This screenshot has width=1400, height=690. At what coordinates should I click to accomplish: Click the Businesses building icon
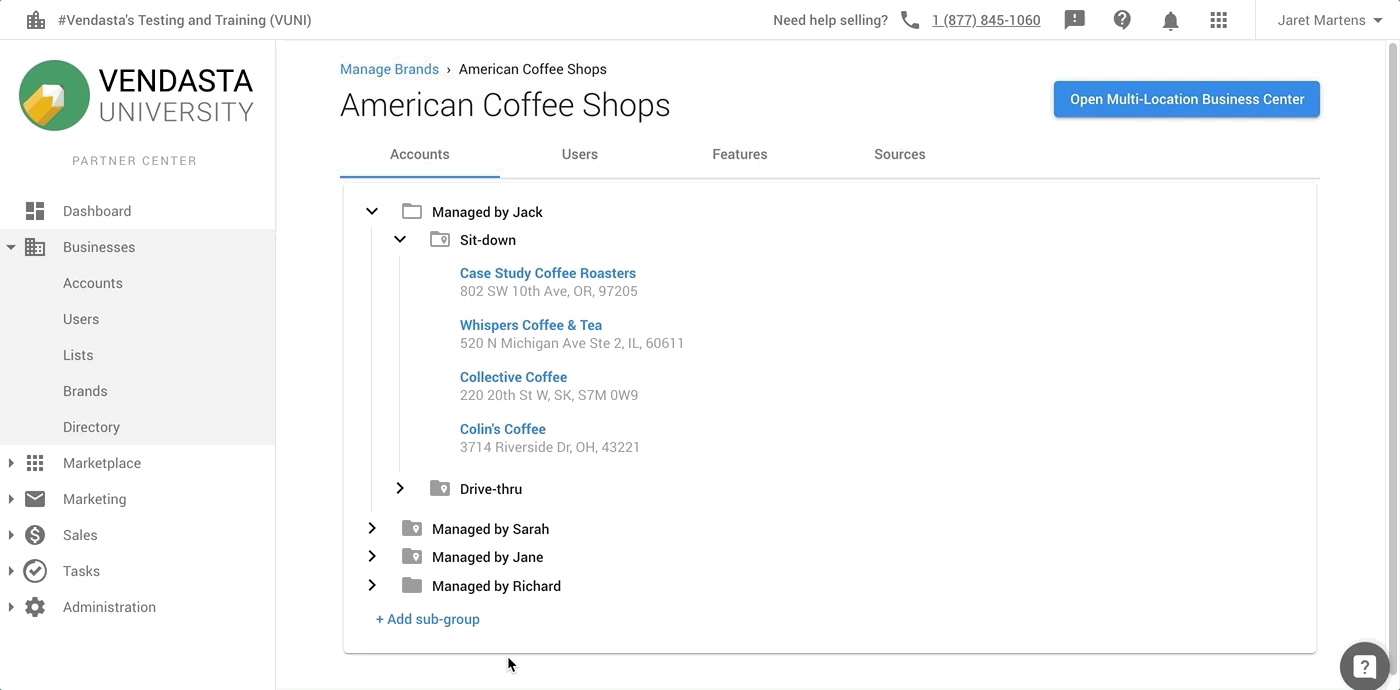[x=35, y=247]
